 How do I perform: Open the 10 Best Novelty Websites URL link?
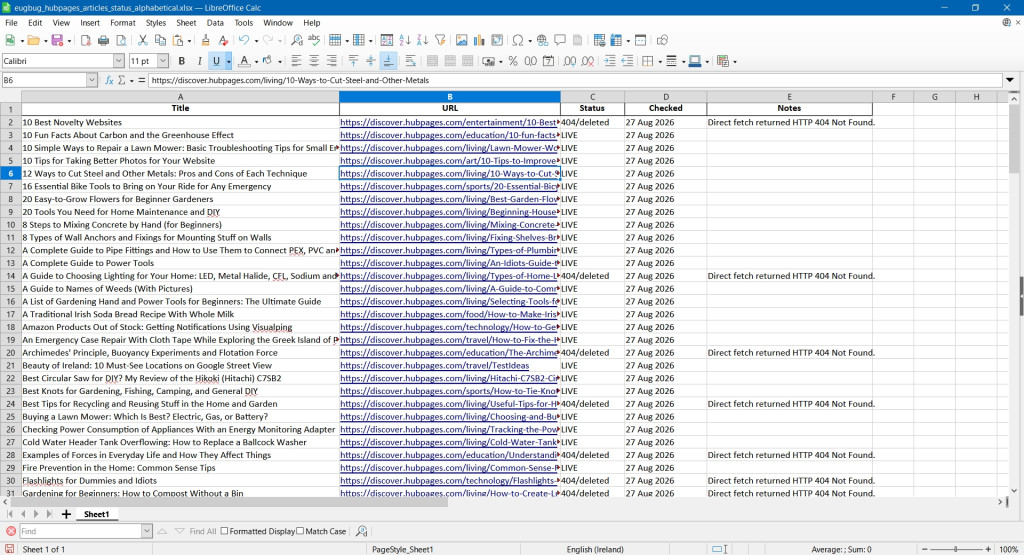coord(449,122)
